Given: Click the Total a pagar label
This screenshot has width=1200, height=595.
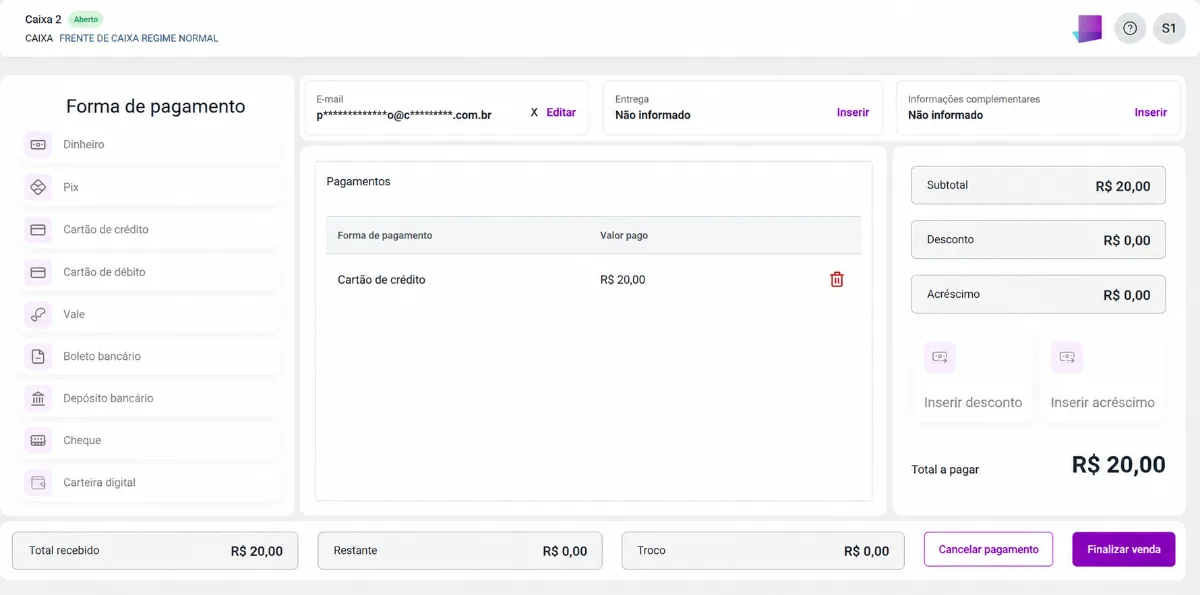Looking at the screenshot, I should coord(945,469).
